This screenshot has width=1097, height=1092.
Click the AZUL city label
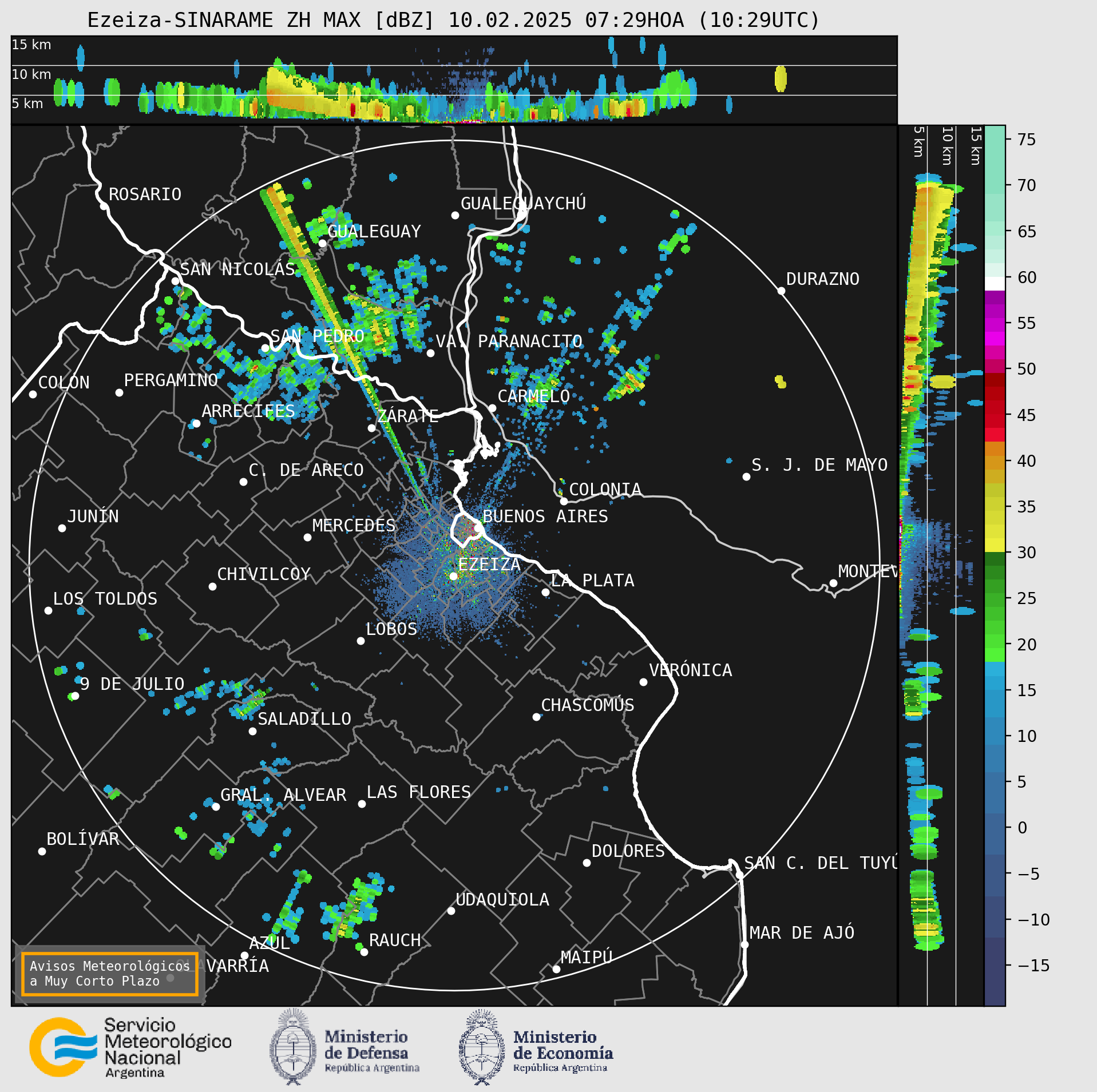tap(270, 943)
